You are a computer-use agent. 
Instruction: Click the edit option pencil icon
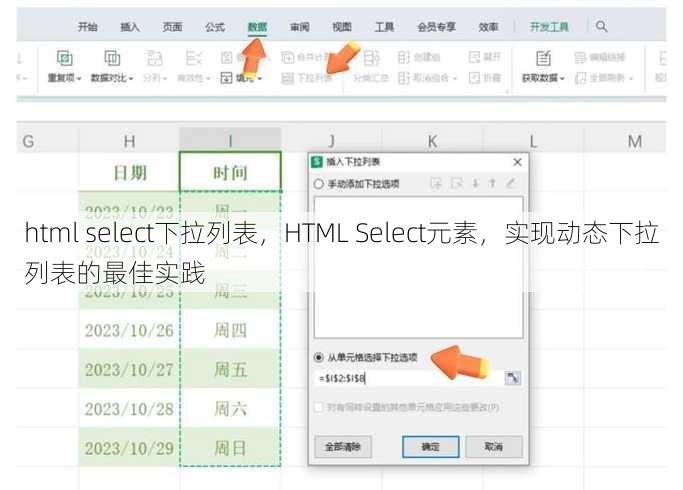click(511, 183)
